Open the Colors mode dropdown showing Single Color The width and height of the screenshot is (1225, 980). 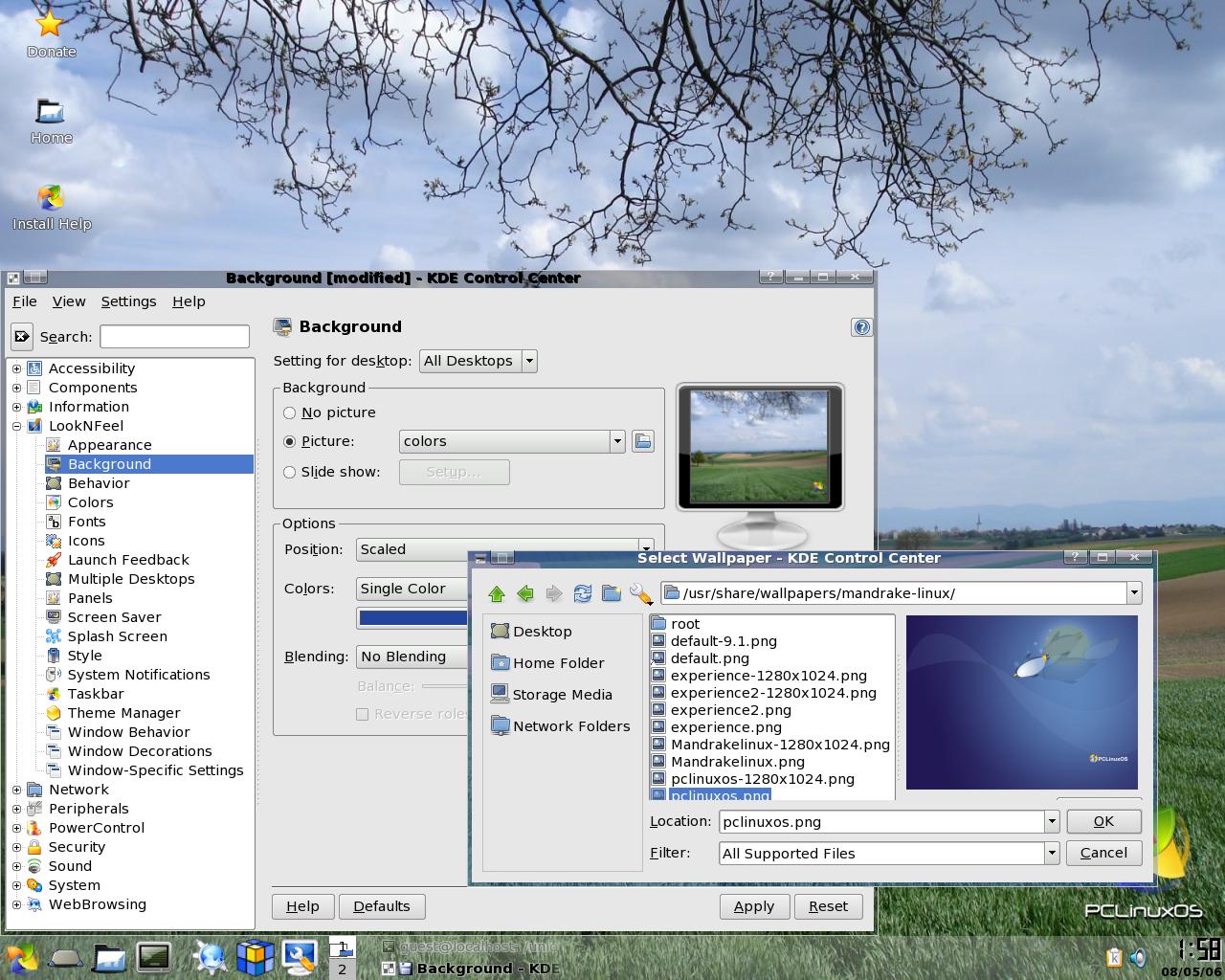(x=412, y=589)
